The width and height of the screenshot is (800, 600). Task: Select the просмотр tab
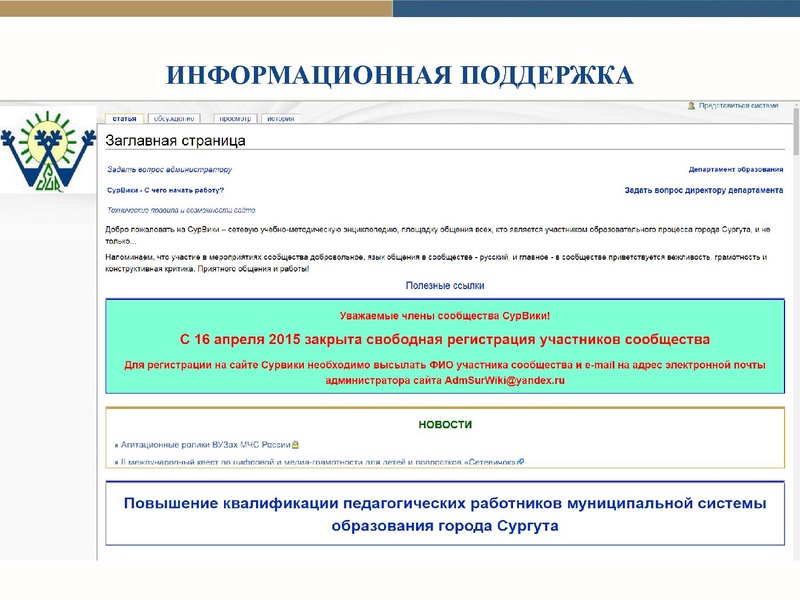[x=235, y=117]
